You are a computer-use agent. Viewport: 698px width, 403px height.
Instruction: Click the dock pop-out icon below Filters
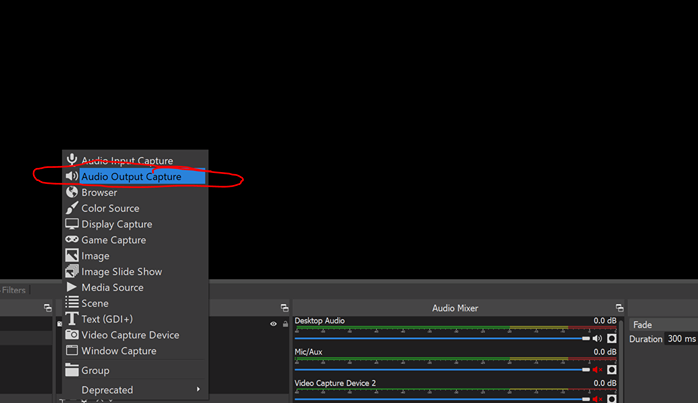[48, 308]
